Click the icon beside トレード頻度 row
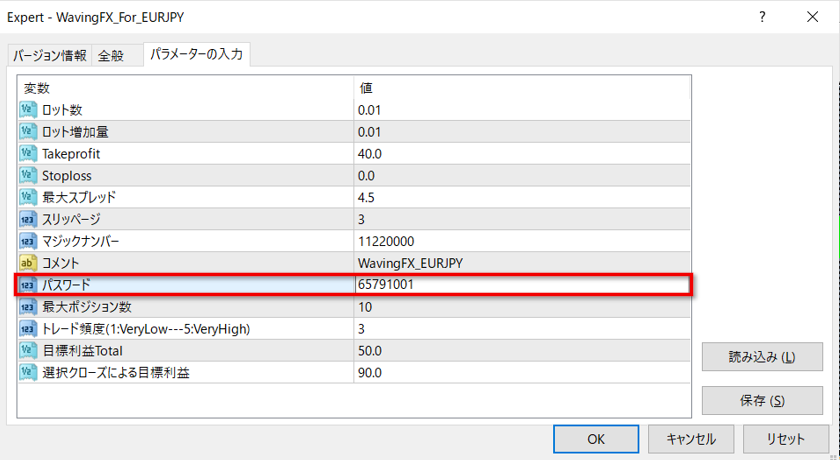This screenshot has width=840, height=460. click(28, 329)
